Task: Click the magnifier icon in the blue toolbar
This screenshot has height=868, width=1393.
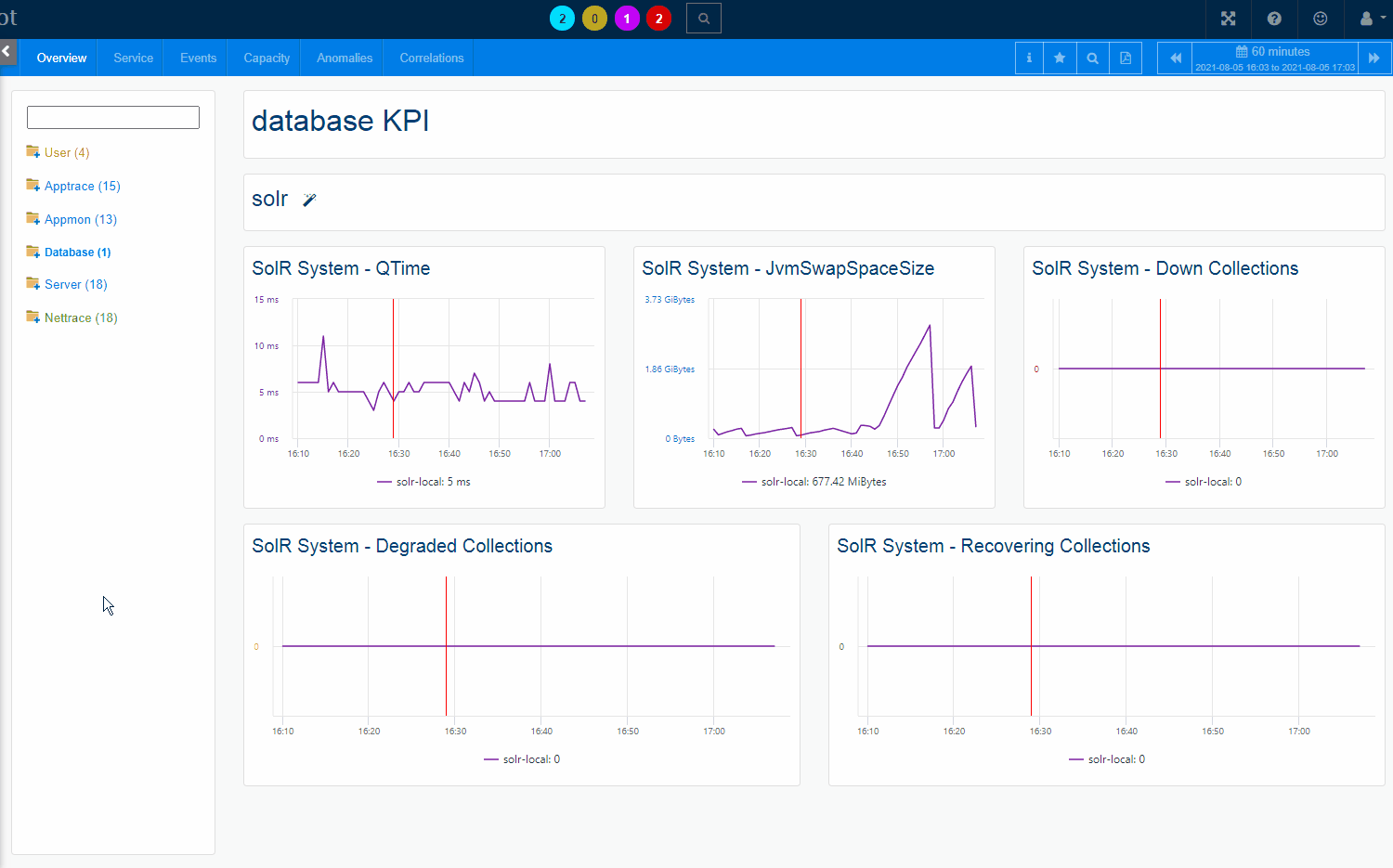Action: (1093, 58)
